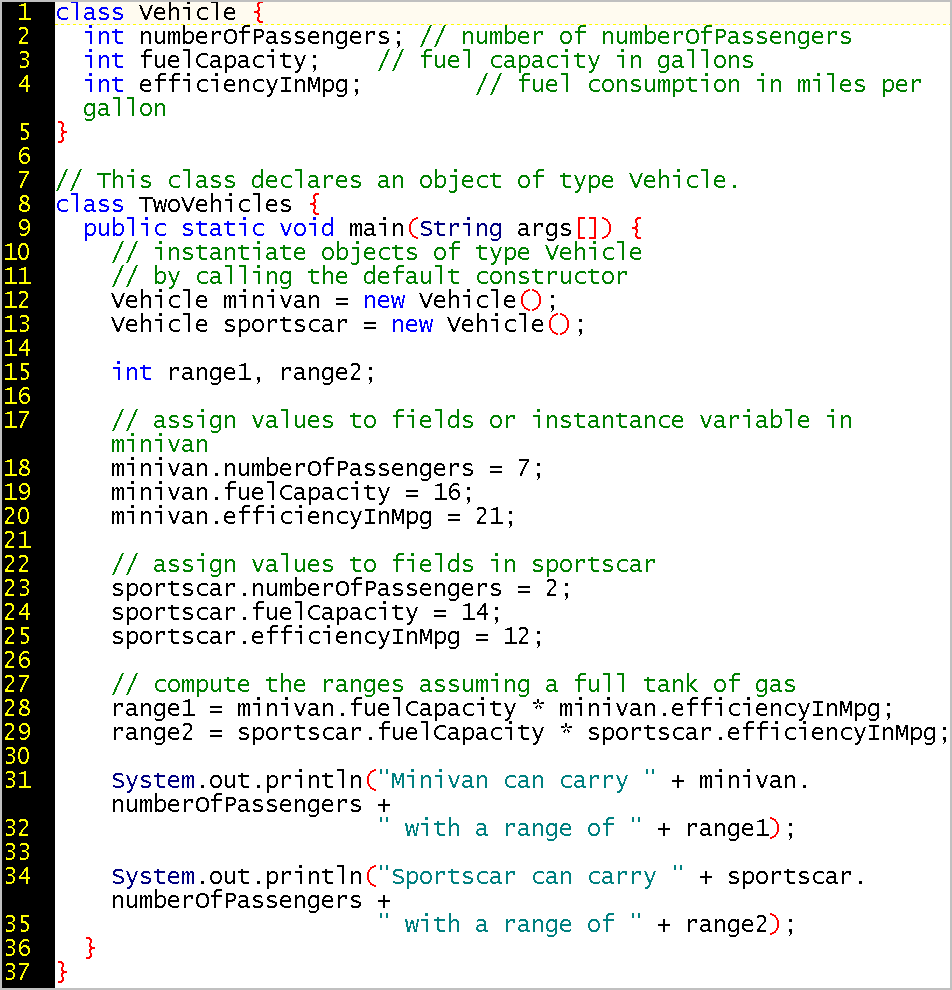Click the comment '// fuel capacity in gallons'

[x=566, y=60]
